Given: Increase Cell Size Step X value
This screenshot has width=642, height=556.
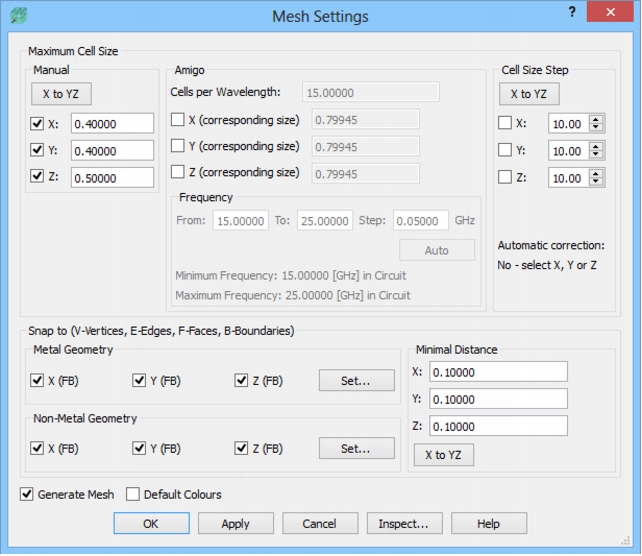Looking at the screenshot, I should pyautogui.click(x=596, y=120).
